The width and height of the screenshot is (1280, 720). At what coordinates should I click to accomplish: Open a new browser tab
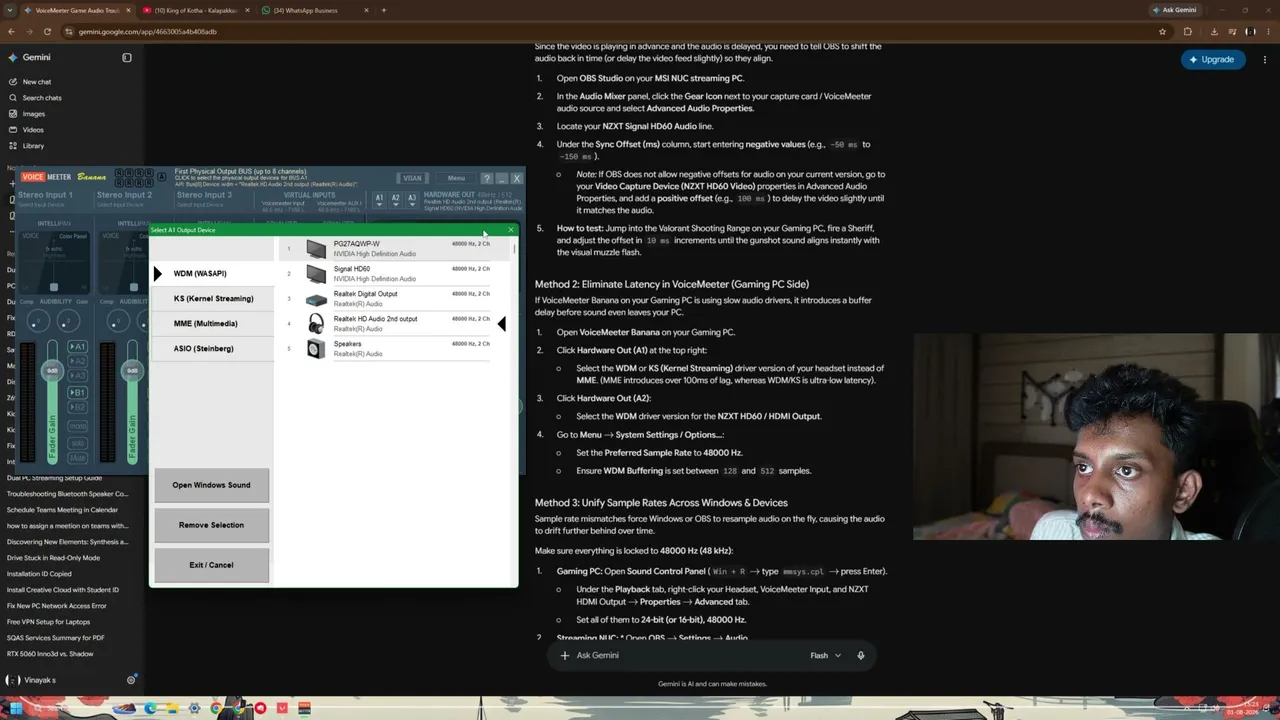coord(384,10)
